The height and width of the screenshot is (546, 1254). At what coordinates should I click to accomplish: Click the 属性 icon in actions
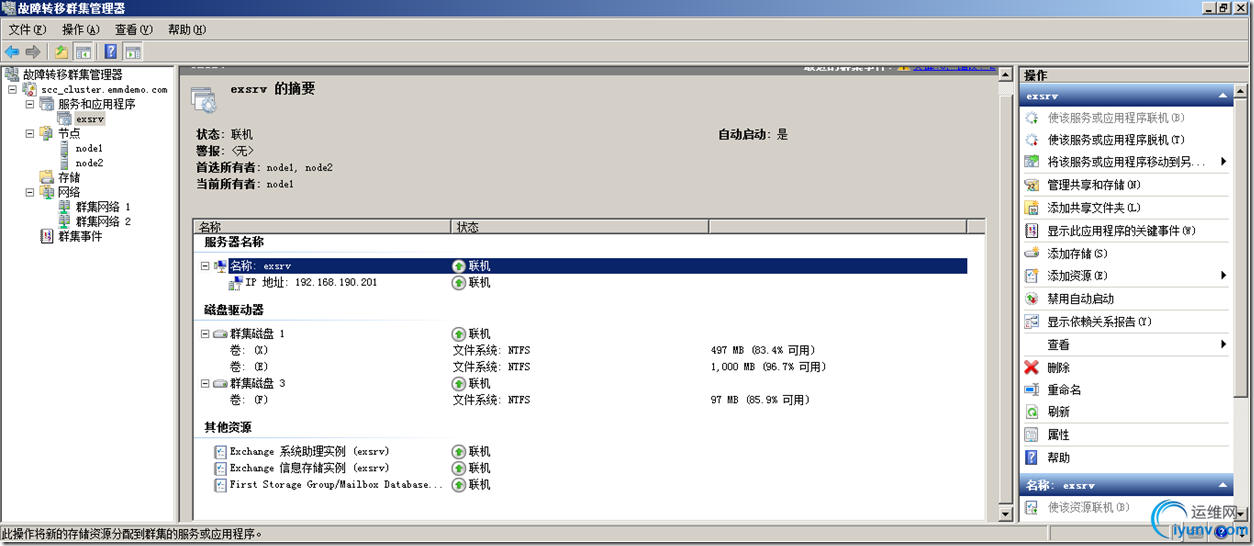[x=1032, y=435]
